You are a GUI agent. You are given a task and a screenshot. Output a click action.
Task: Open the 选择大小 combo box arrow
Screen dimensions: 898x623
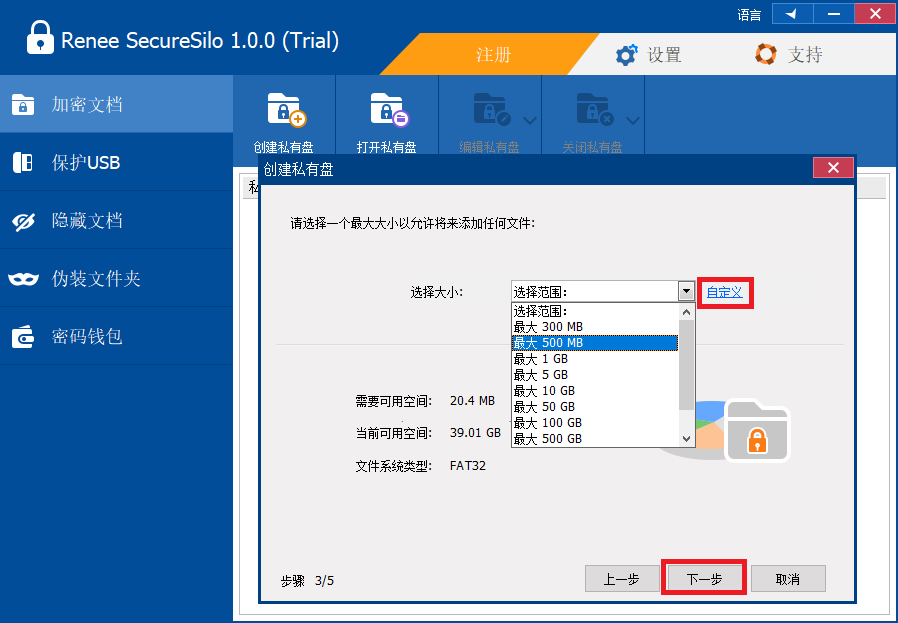point(686,291)
